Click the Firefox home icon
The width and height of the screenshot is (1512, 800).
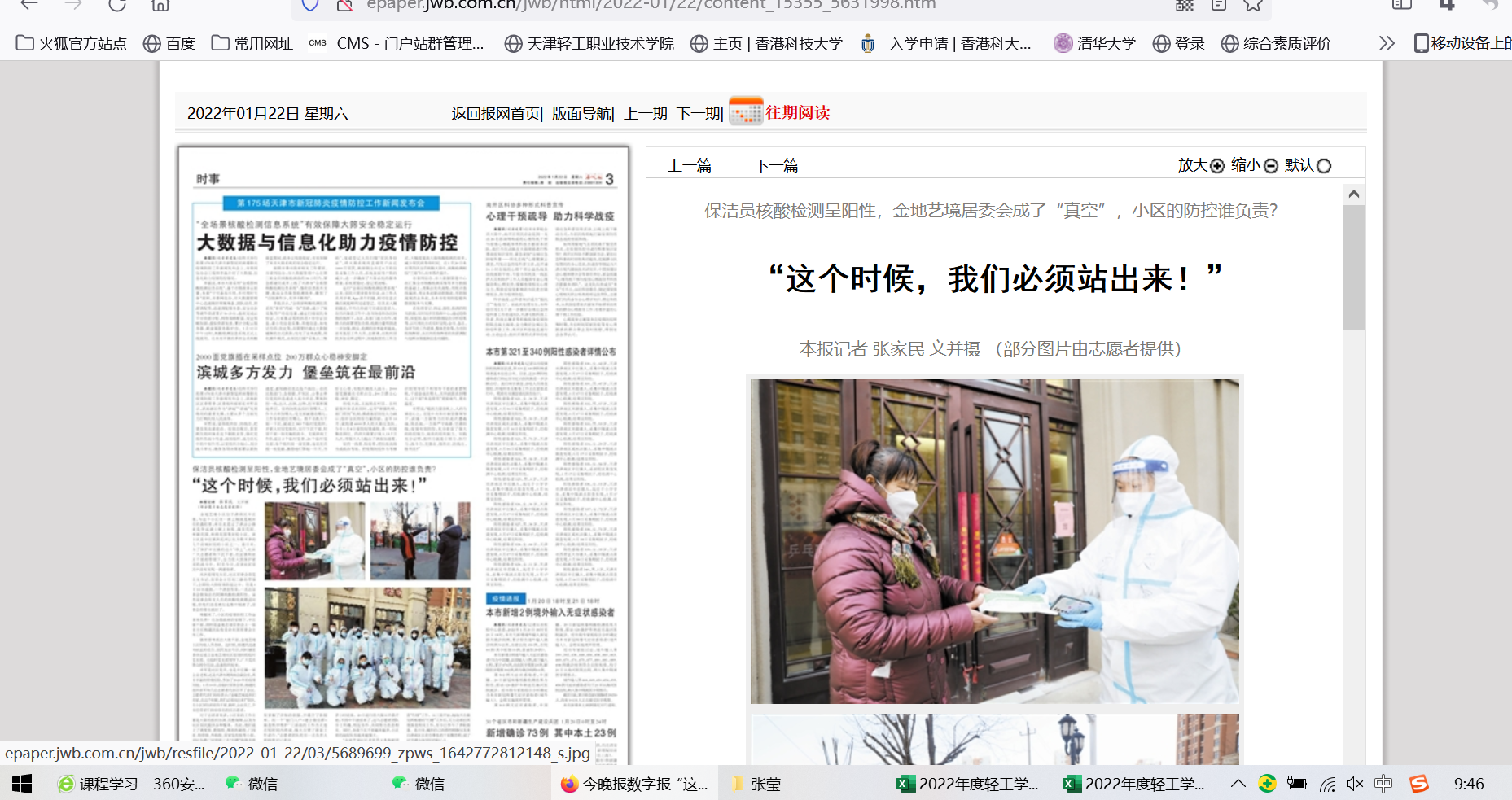(x=160, y=5)
